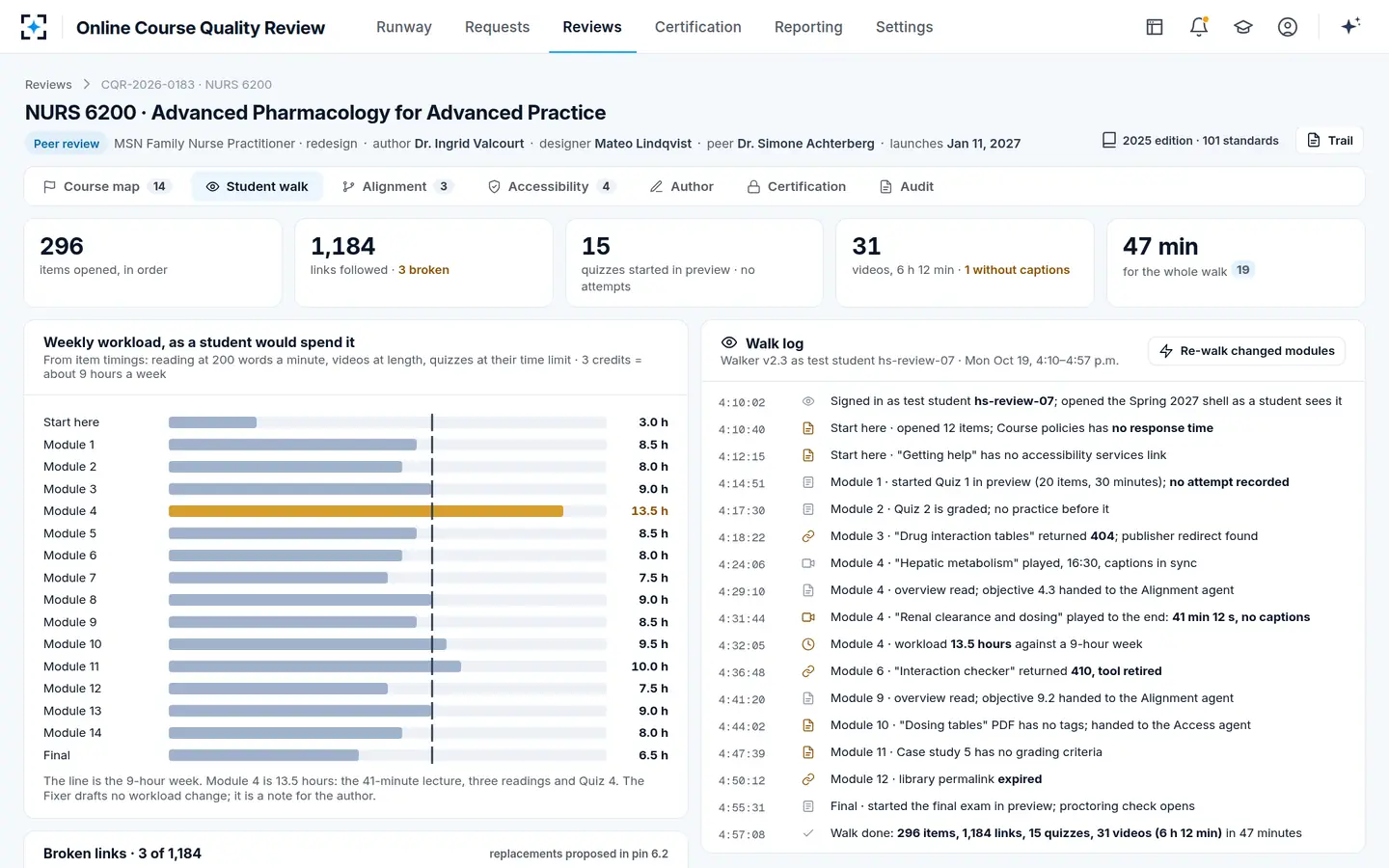Click the 1 without captions text
The height and width of the screenshot is (868, 1389).
(x=1017, y=270)
